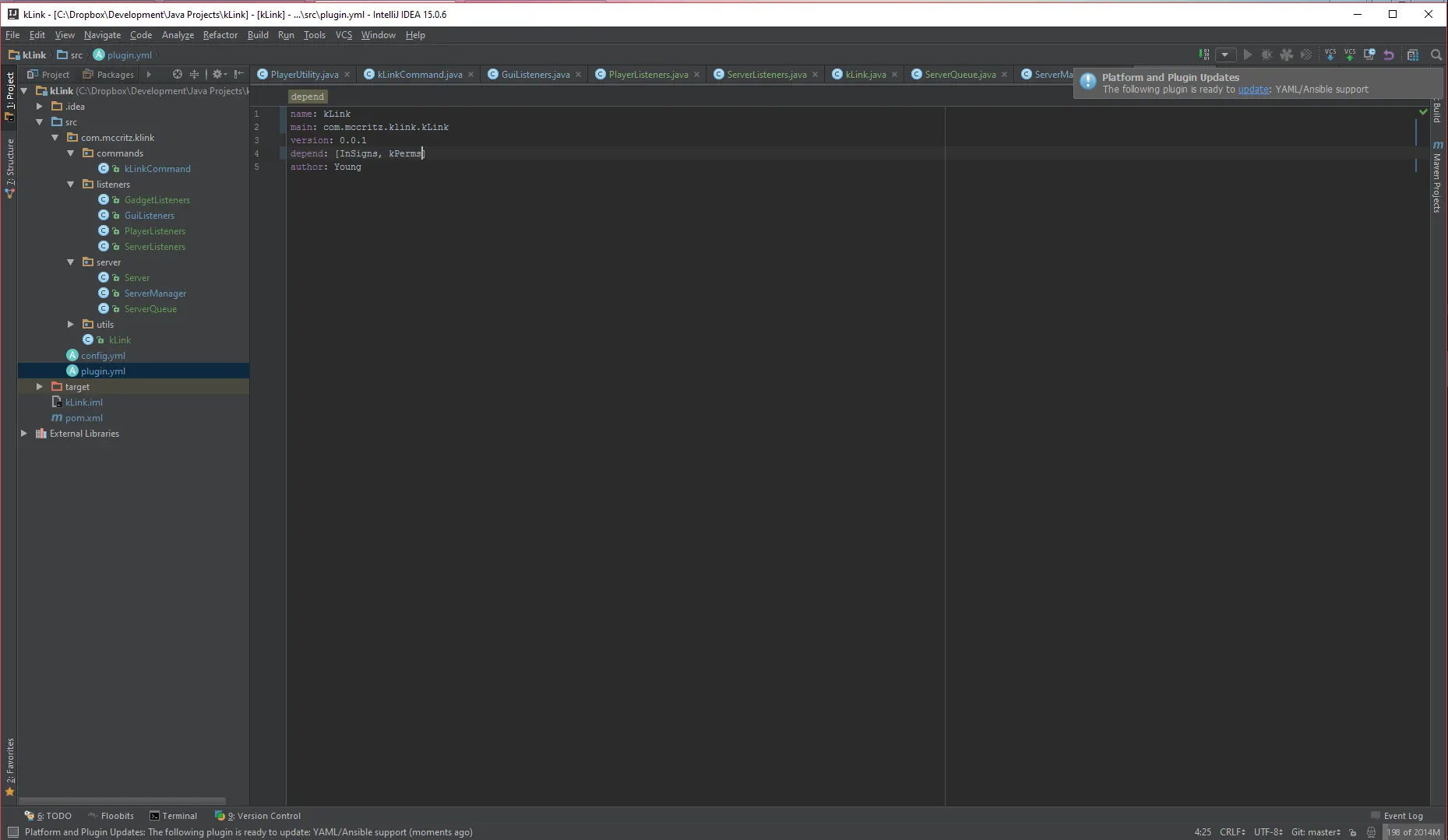Click Scroll from Source target icon

tap(178, 74)
